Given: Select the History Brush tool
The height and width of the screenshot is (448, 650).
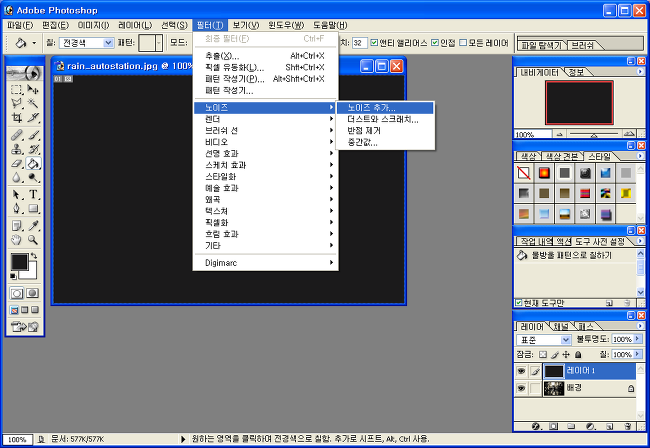Looking at the screenshot, I should pos(33,149).
